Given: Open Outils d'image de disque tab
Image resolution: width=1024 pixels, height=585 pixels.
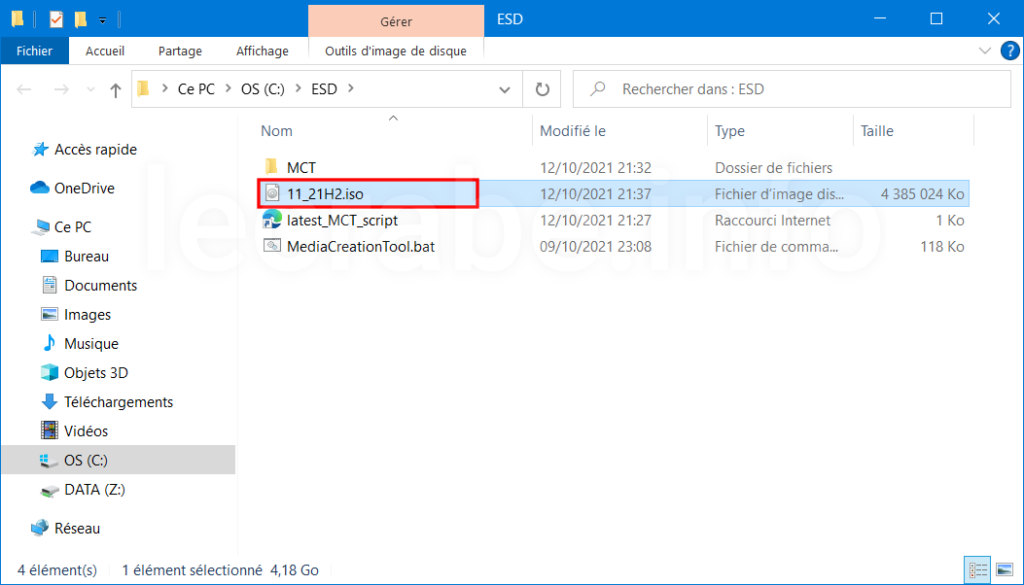Looking at the screenshot, I should 396,51.
